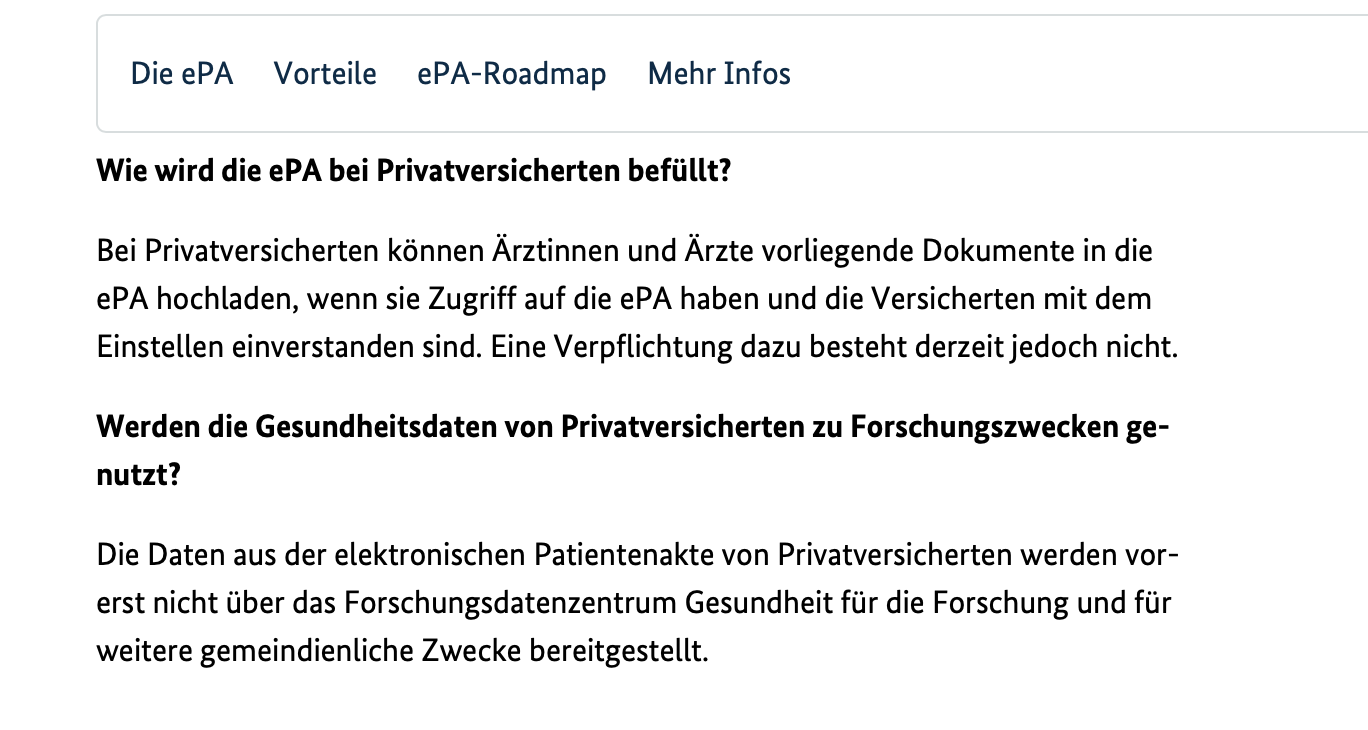Viewport: 1368px width, 730px height.
Task: Select the 'ePA-Roadmap' navigation item
Action: [x=512, y=74]
